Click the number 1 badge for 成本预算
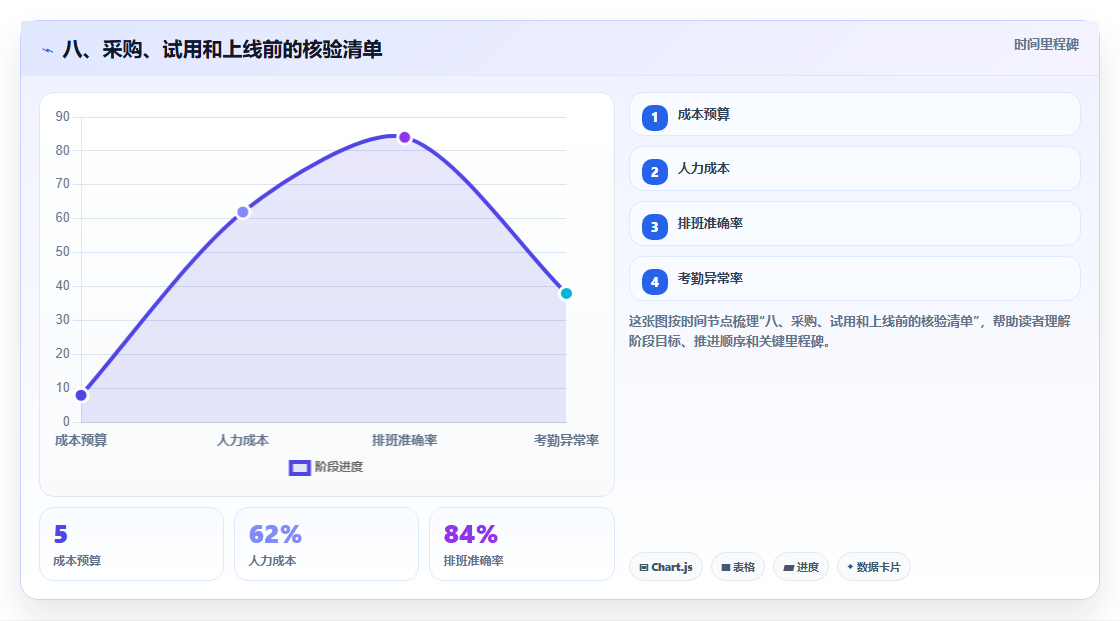Viewport: 1120px width, 621px height. (654, 118)
